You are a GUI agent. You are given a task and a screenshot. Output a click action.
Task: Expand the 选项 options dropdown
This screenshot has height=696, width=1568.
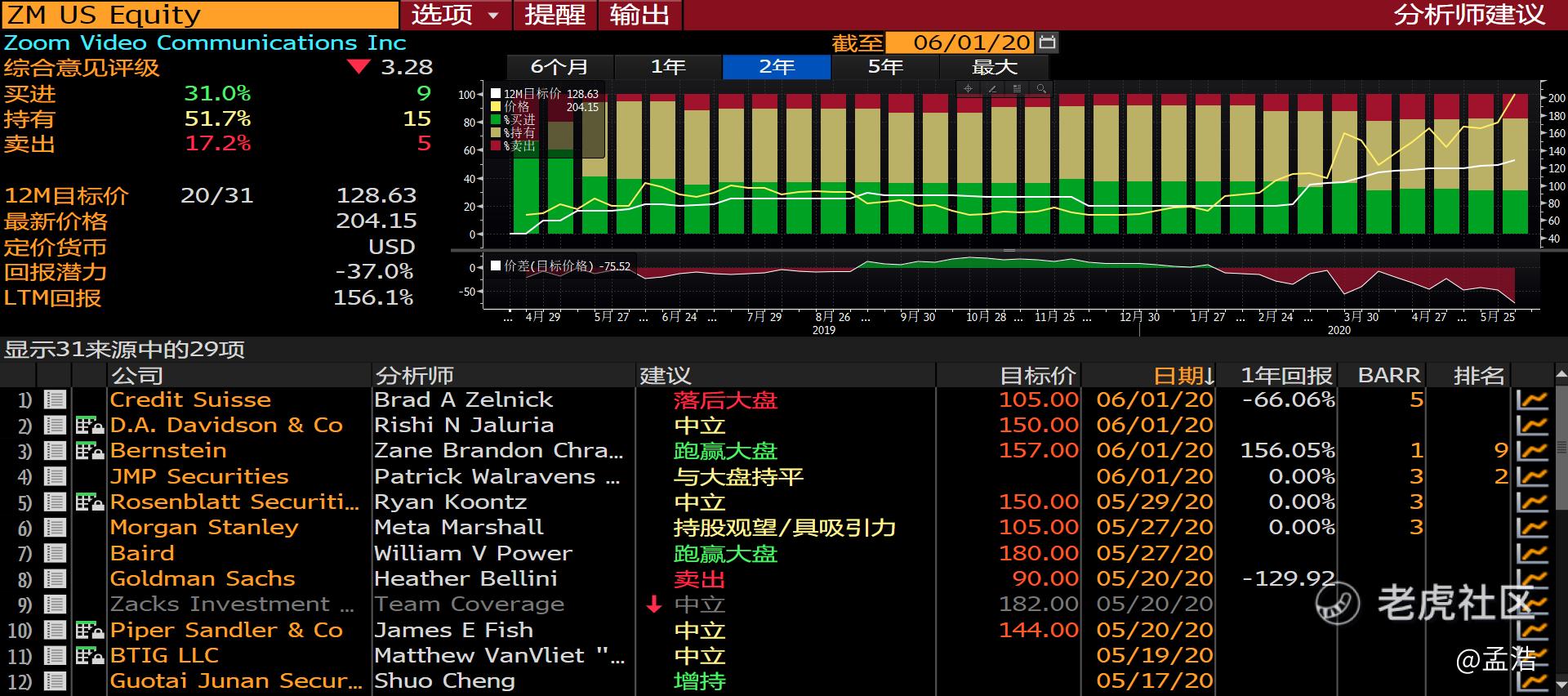(456, 15)
